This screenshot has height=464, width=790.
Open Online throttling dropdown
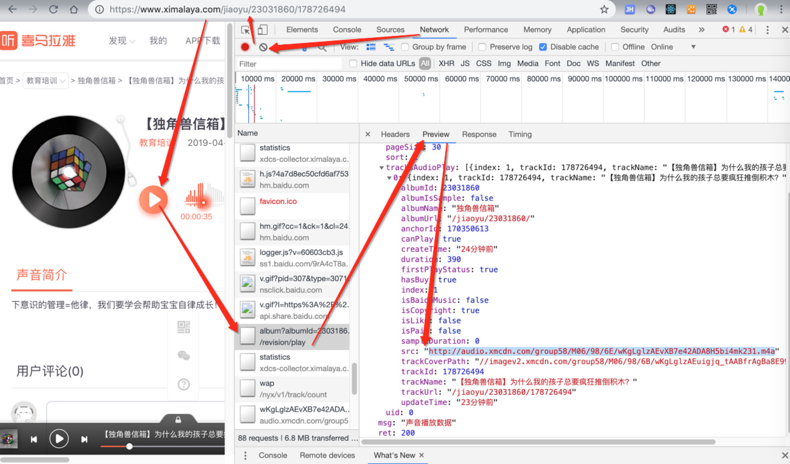[x=673, y=47]
